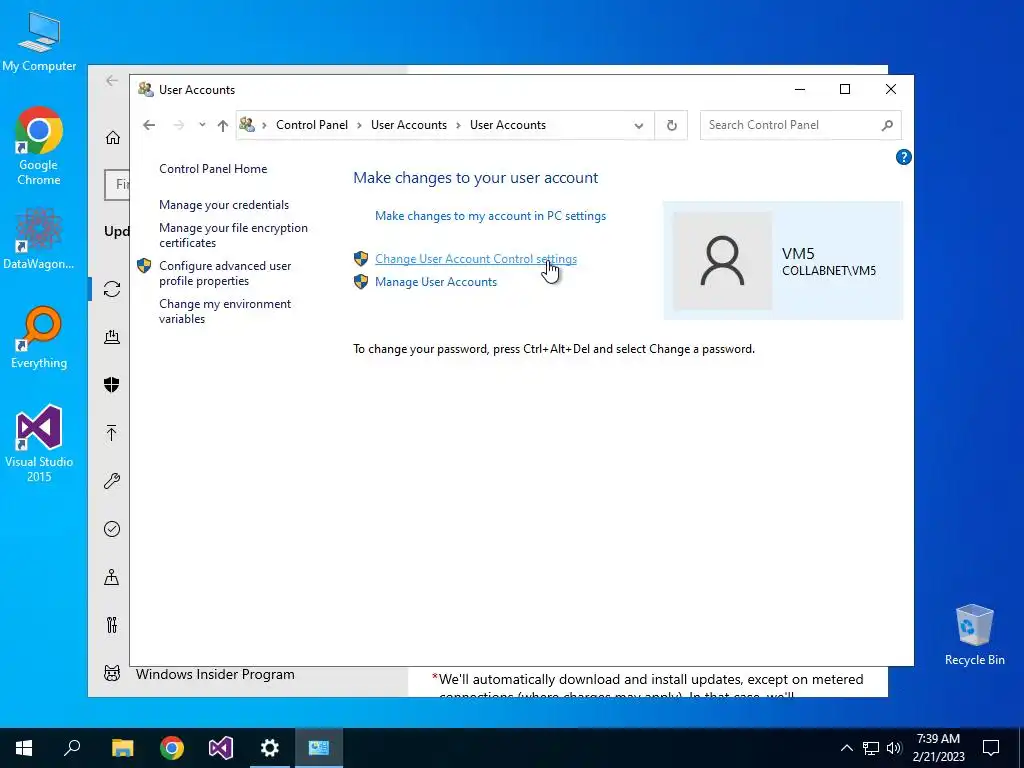Expand chevron before Control Panel breadcrumb
Image resolution: width=1024 pixels, height=768 pixels.
coord(264,125)
